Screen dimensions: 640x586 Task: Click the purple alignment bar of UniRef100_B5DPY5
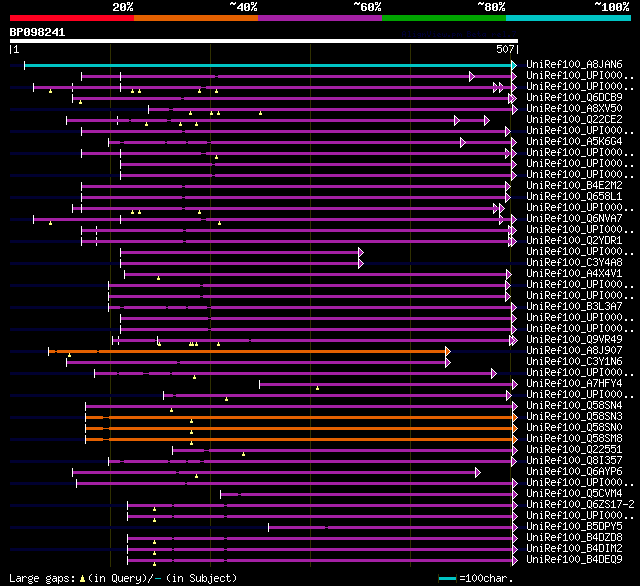[391, 528]
